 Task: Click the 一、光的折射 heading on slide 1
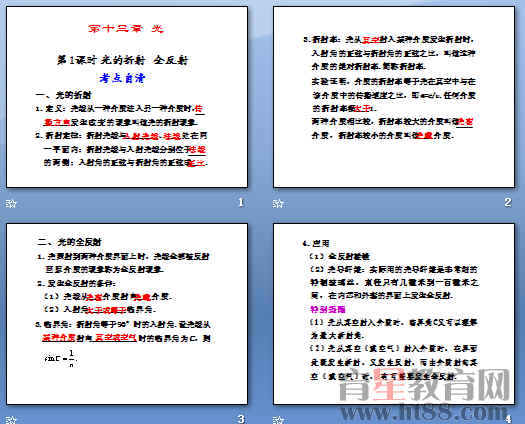64,95
